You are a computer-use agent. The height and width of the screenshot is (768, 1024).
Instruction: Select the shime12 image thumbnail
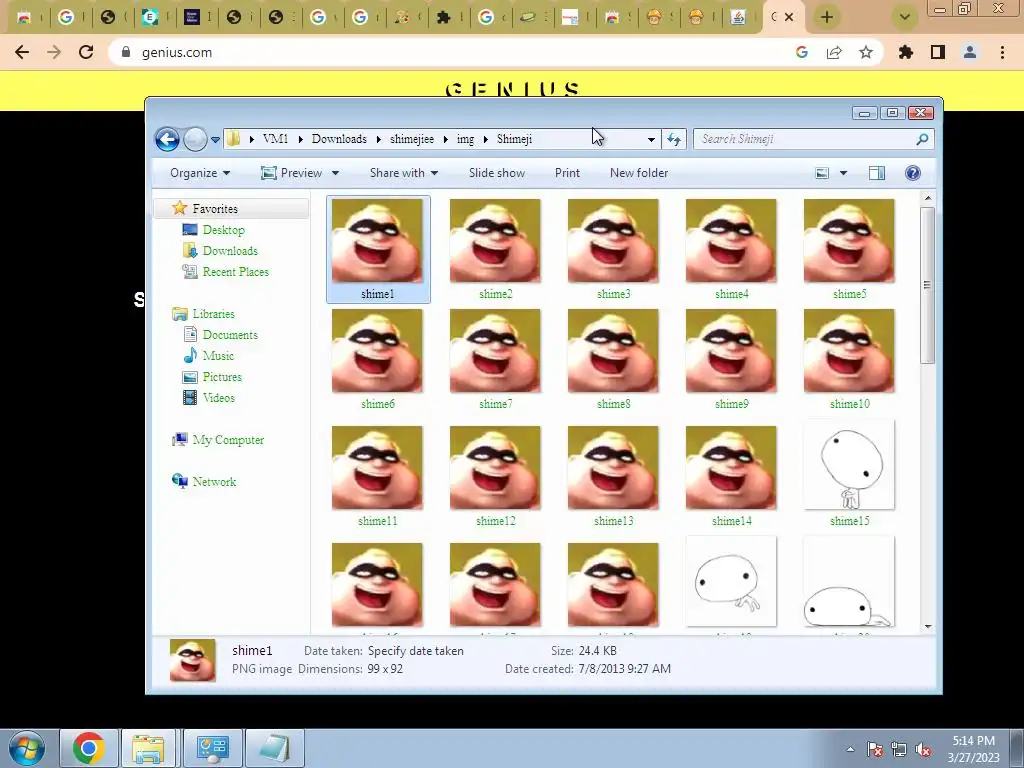[495, 468]
